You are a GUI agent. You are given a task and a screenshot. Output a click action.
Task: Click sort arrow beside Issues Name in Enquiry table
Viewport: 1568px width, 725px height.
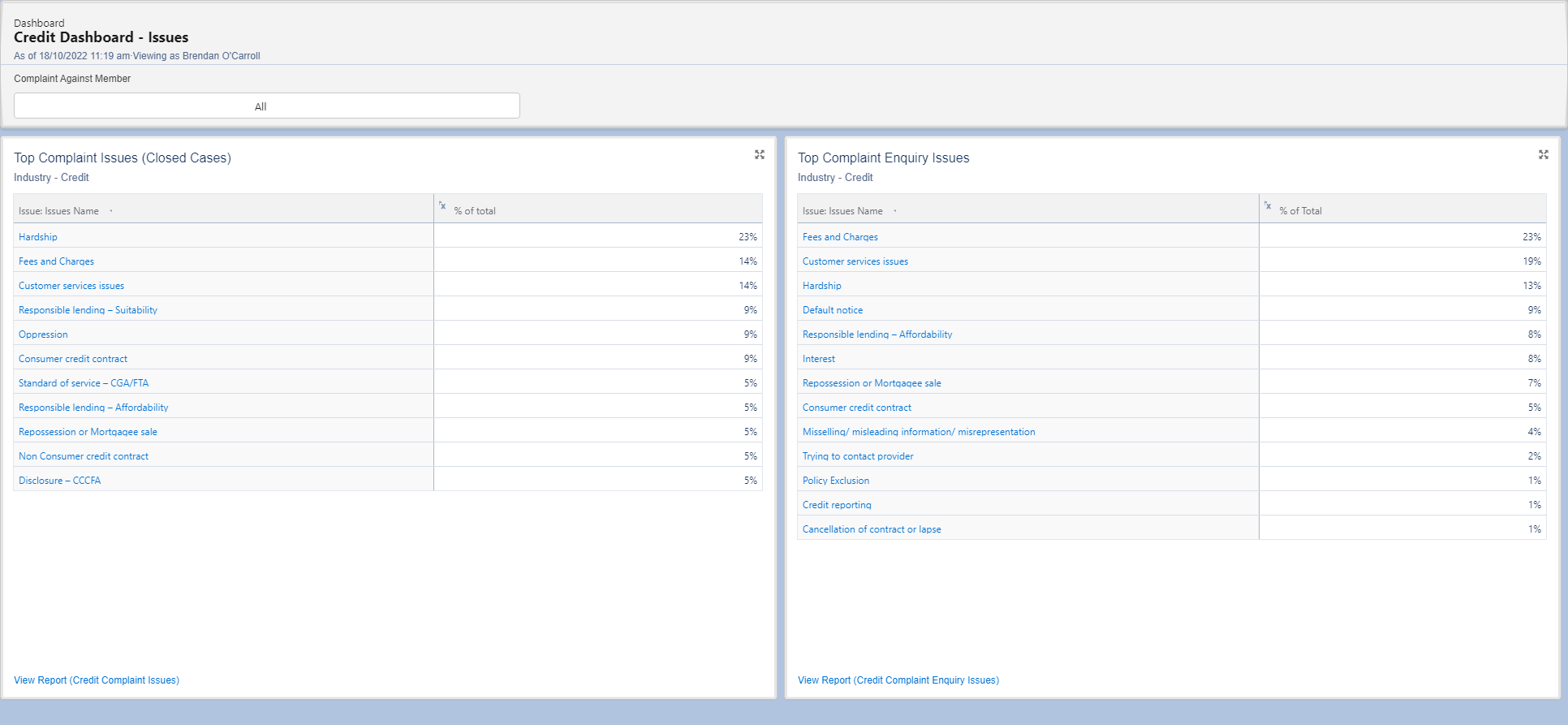[895, 211]
